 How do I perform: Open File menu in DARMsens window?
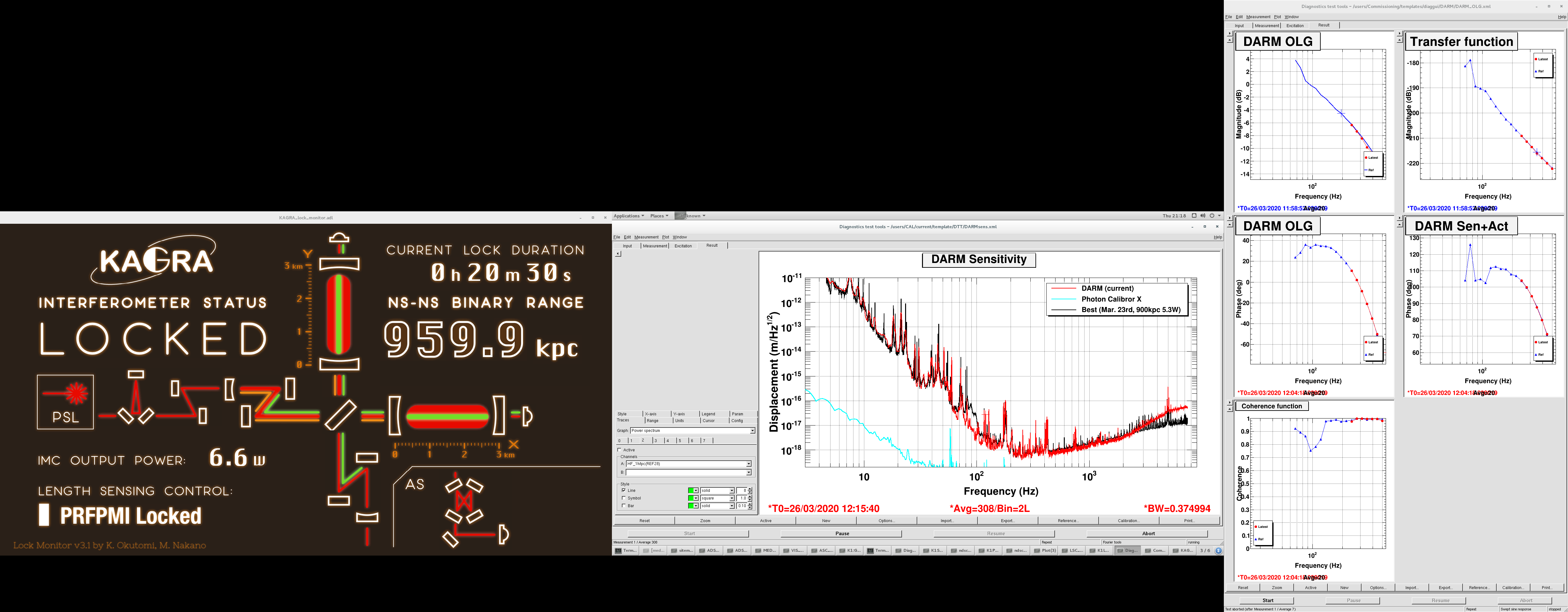(617, 237)
